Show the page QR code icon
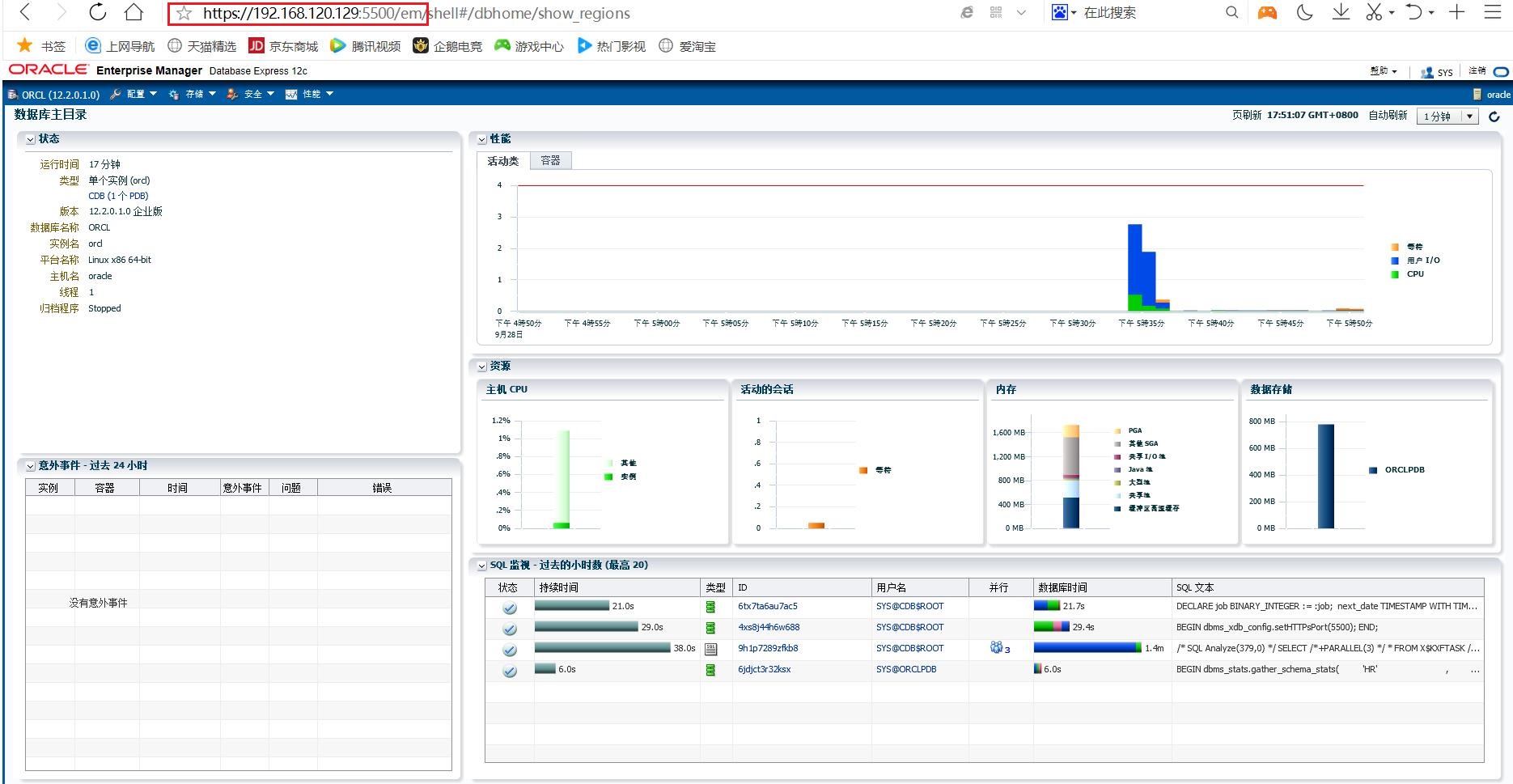 click(996, 12)
